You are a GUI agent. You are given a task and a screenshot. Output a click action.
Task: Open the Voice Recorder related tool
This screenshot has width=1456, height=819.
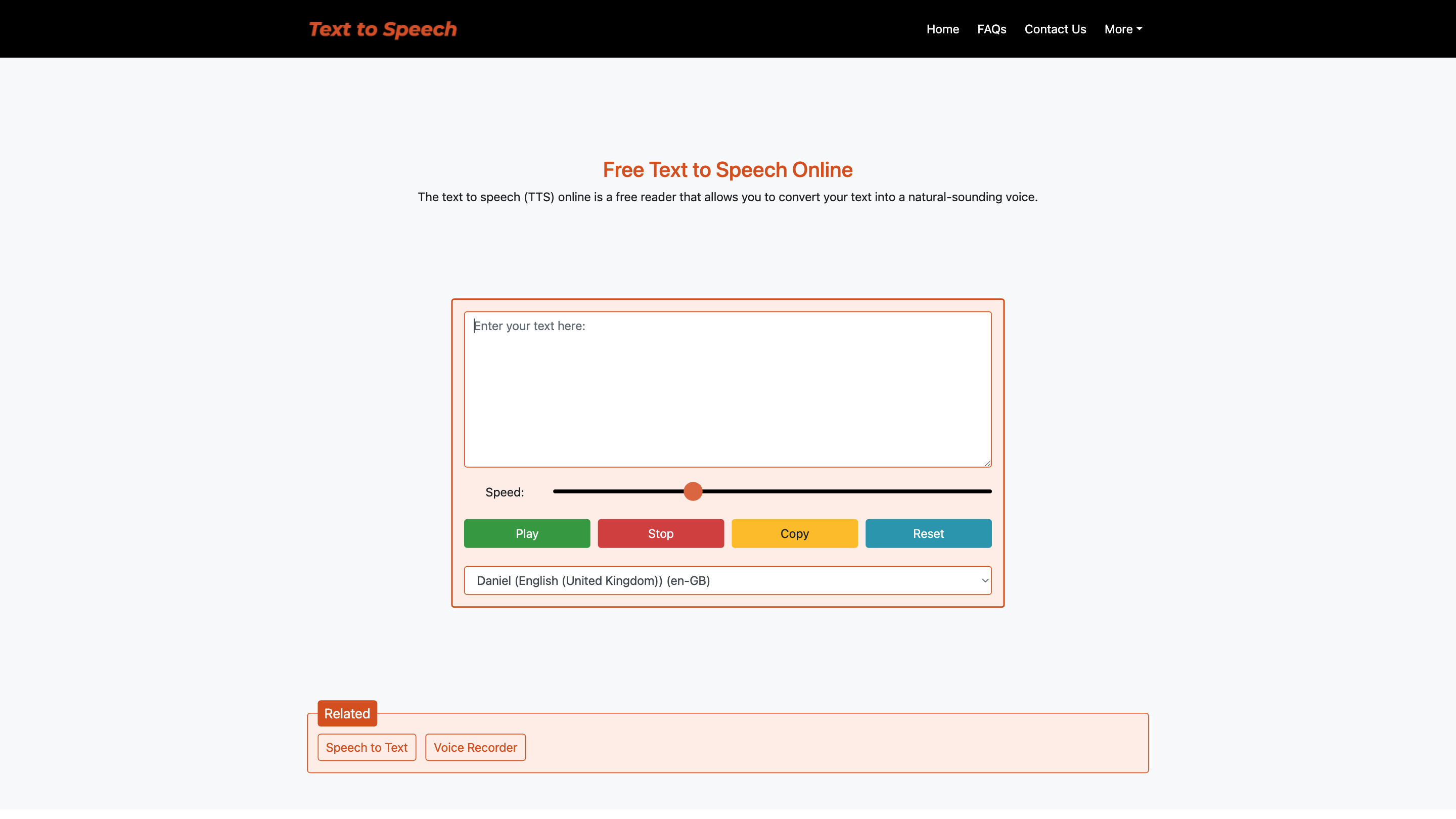pos(475,747)
